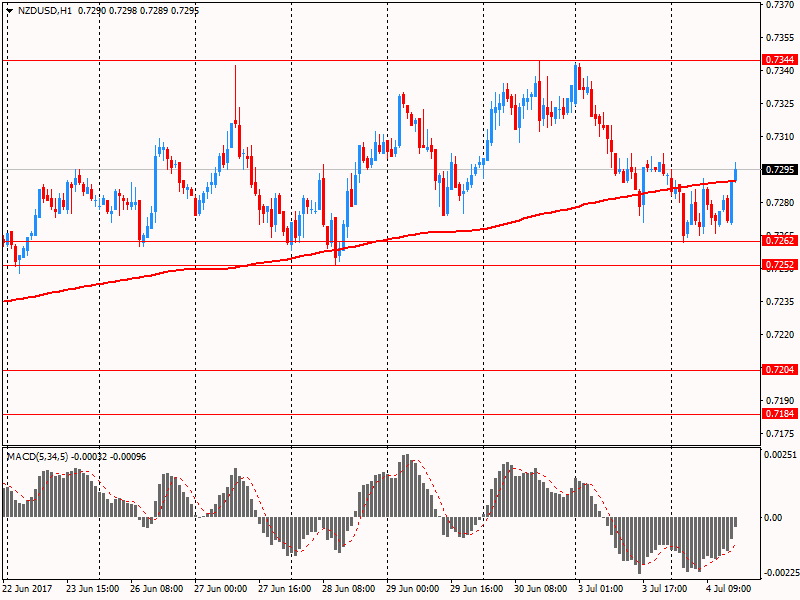Click the OHLC values 0.7290 0.7298 0.7289 0.7295
Image resolution: width=800 pixels, height=600 pixels.
[138, 10]
